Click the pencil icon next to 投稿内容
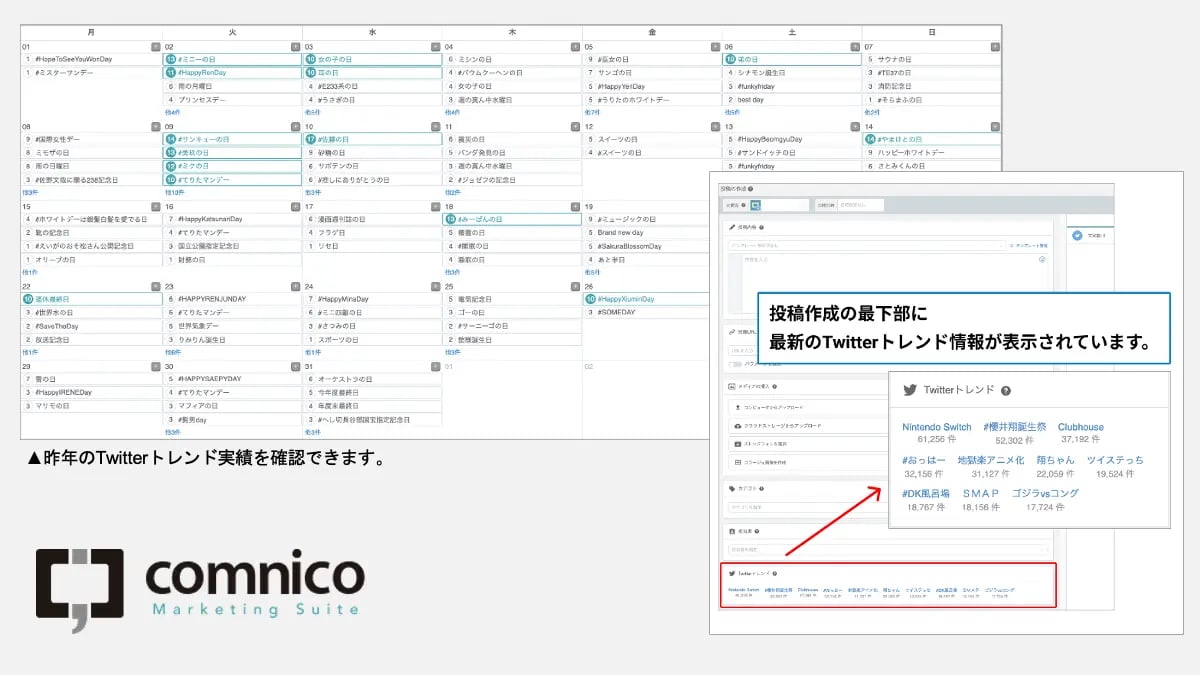The image size is (1200, 675). point(731,227)
